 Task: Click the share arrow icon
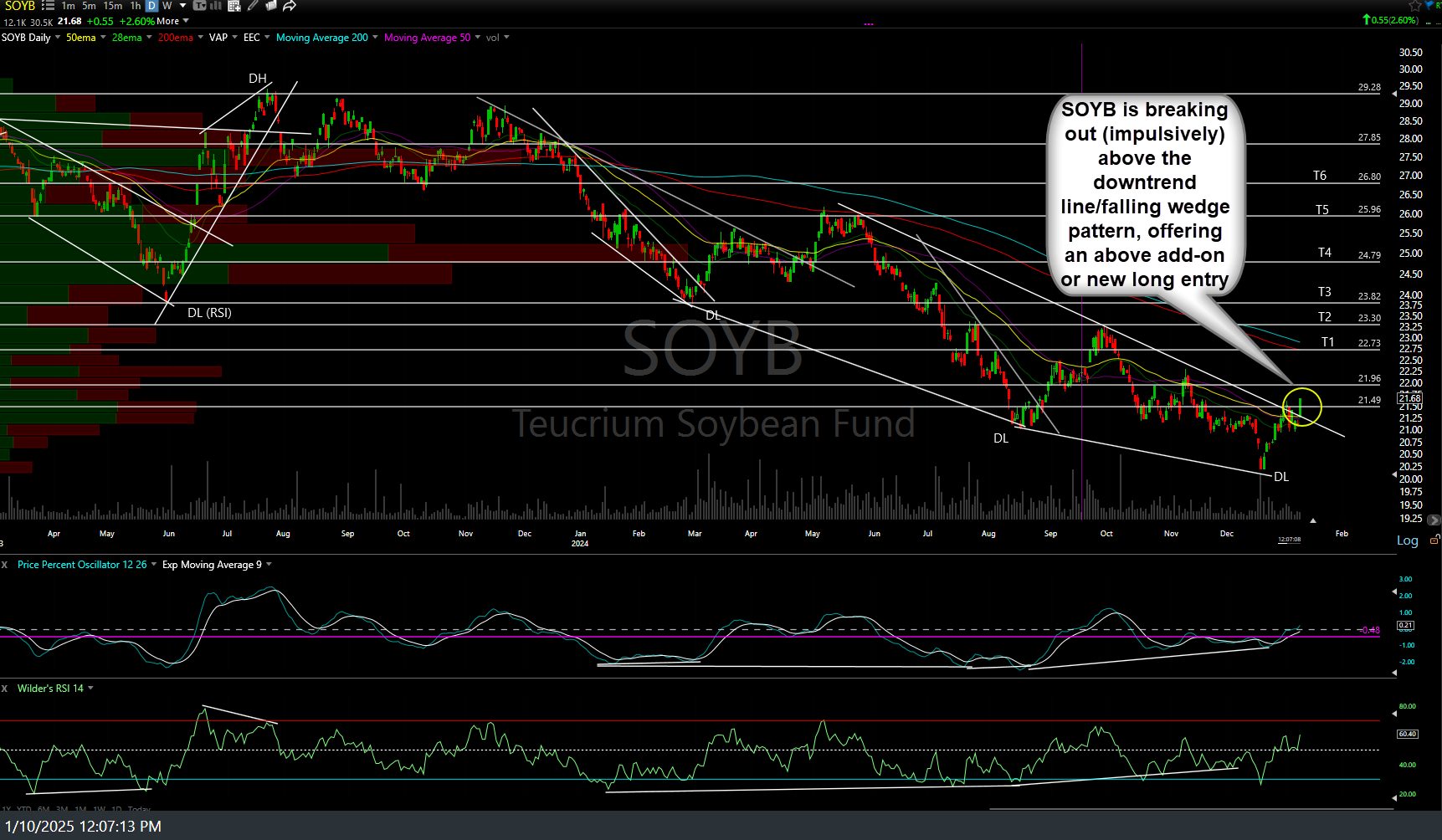[x=290, y=6]
